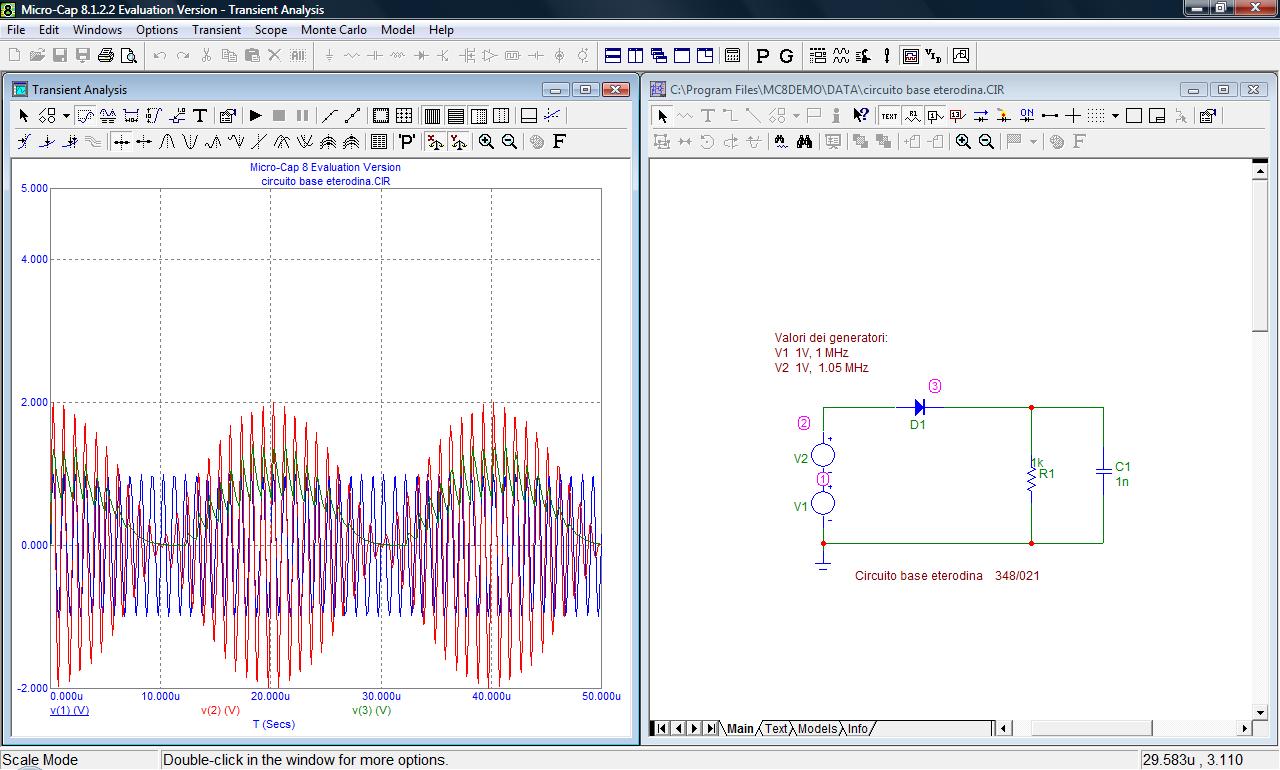
Task: Expand the dropdown beside analysis shapes tool
Action: (x=66, y=116)
